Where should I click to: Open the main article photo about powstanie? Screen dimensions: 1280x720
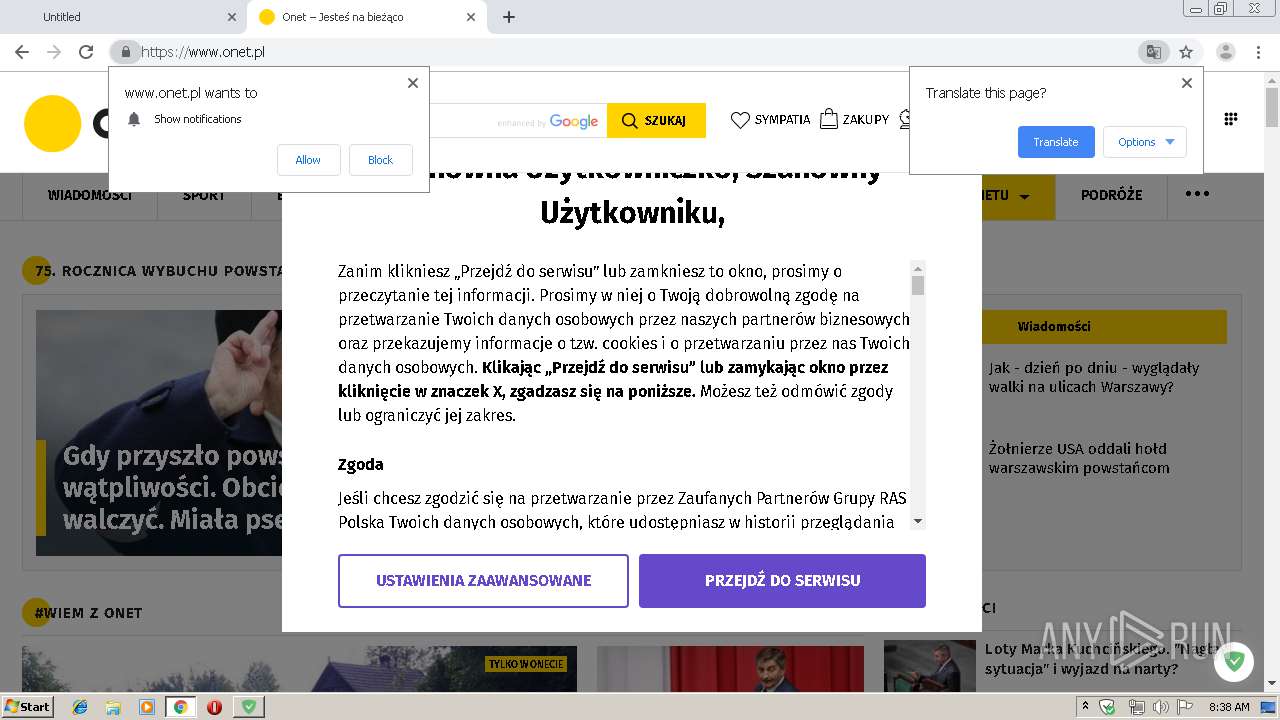pyautogui.click(x=160, y=433)
